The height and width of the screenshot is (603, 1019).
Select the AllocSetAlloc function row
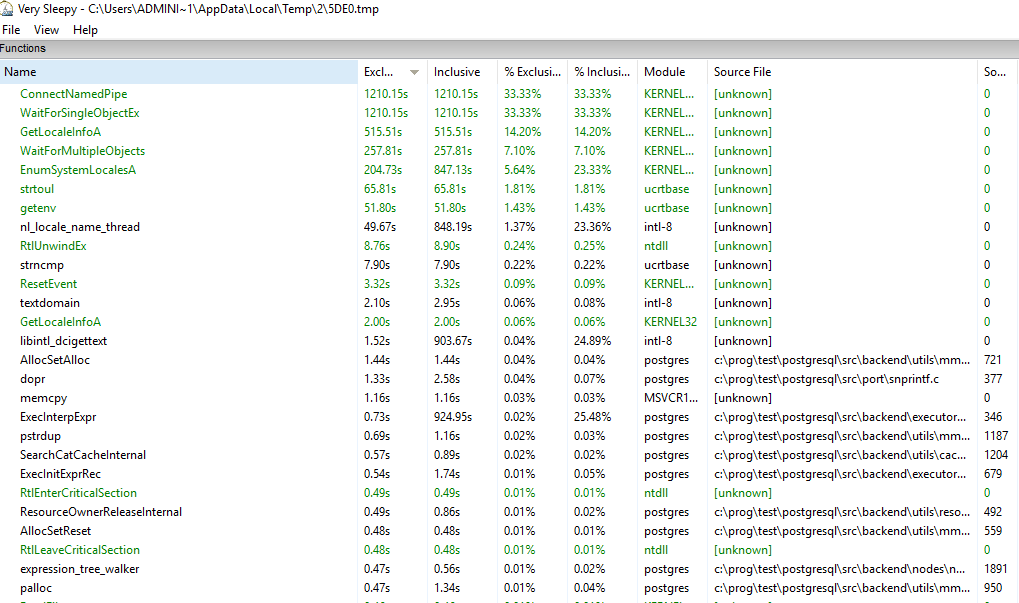[x=54, y=360]
